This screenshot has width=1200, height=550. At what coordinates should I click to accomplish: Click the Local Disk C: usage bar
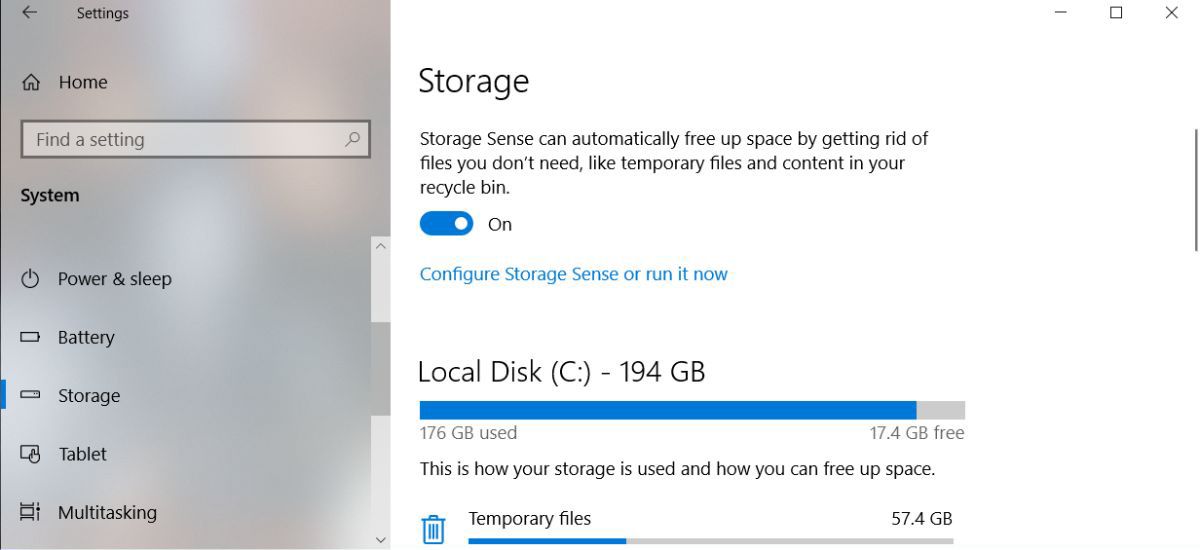tap(691, 410)
